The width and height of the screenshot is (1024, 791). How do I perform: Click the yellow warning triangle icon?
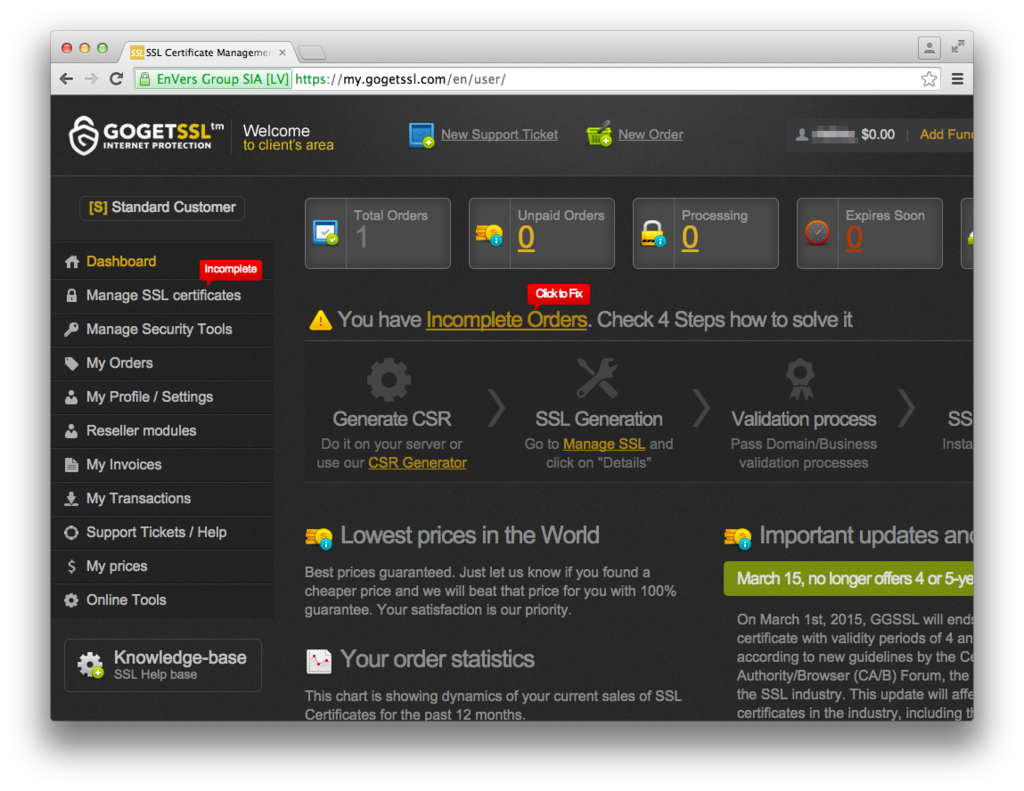[321, 320]
